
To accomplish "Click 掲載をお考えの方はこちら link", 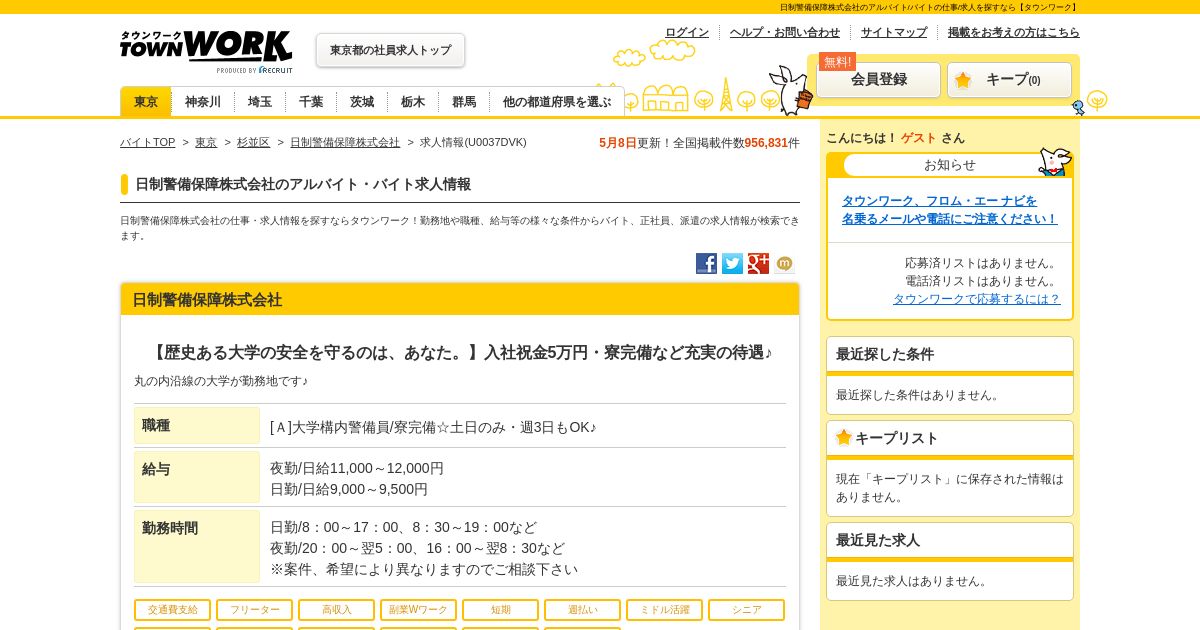I will (1014, 32).
